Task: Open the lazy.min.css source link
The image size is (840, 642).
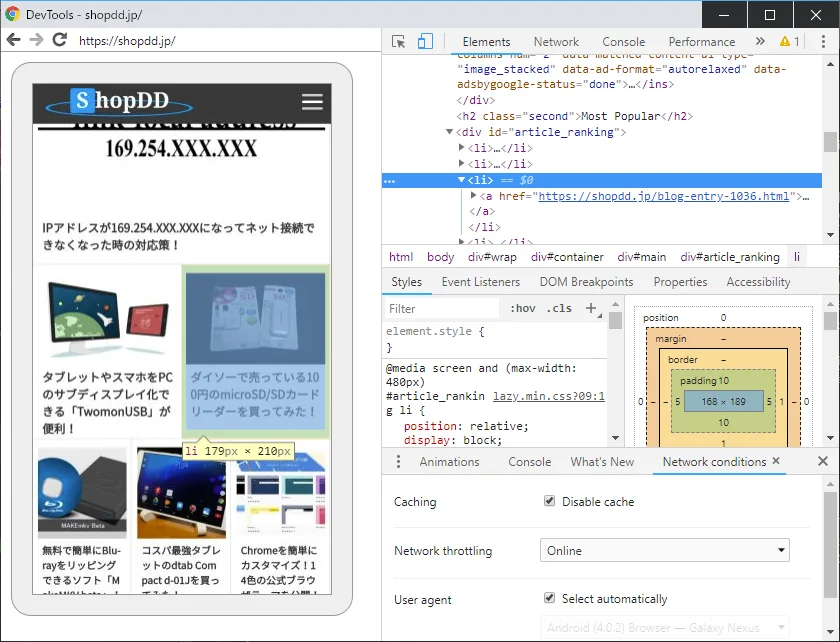Action: coord(547,396)
